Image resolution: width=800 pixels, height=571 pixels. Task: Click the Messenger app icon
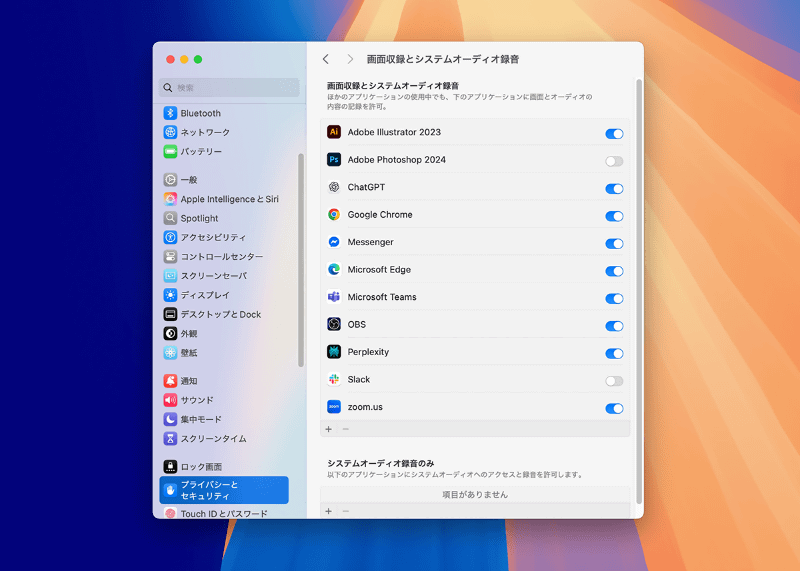click(x=334, y=242)
